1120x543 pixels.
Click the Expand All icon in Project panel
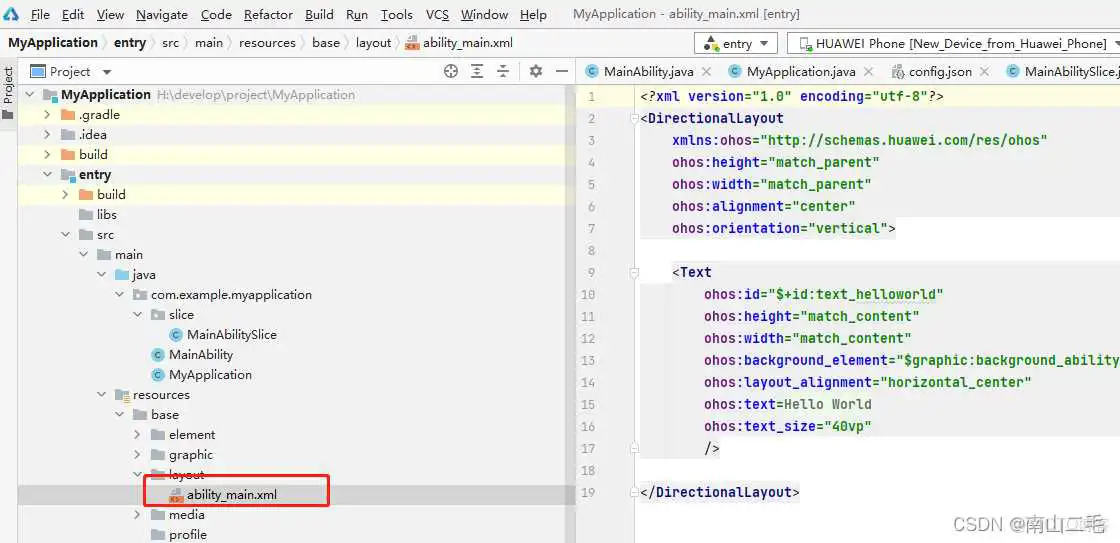(x=478, y=71)
